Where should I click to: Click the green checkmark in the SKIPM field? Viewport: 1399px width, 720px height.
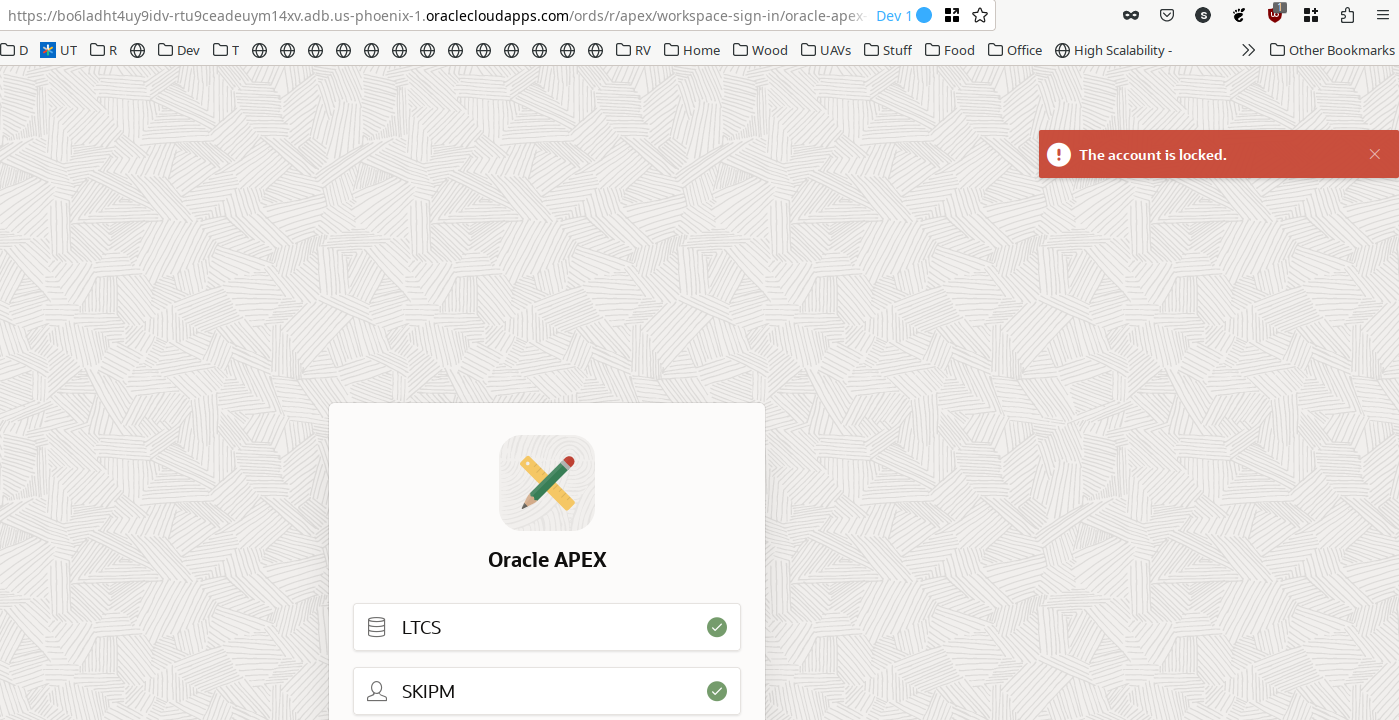[717, 691]
